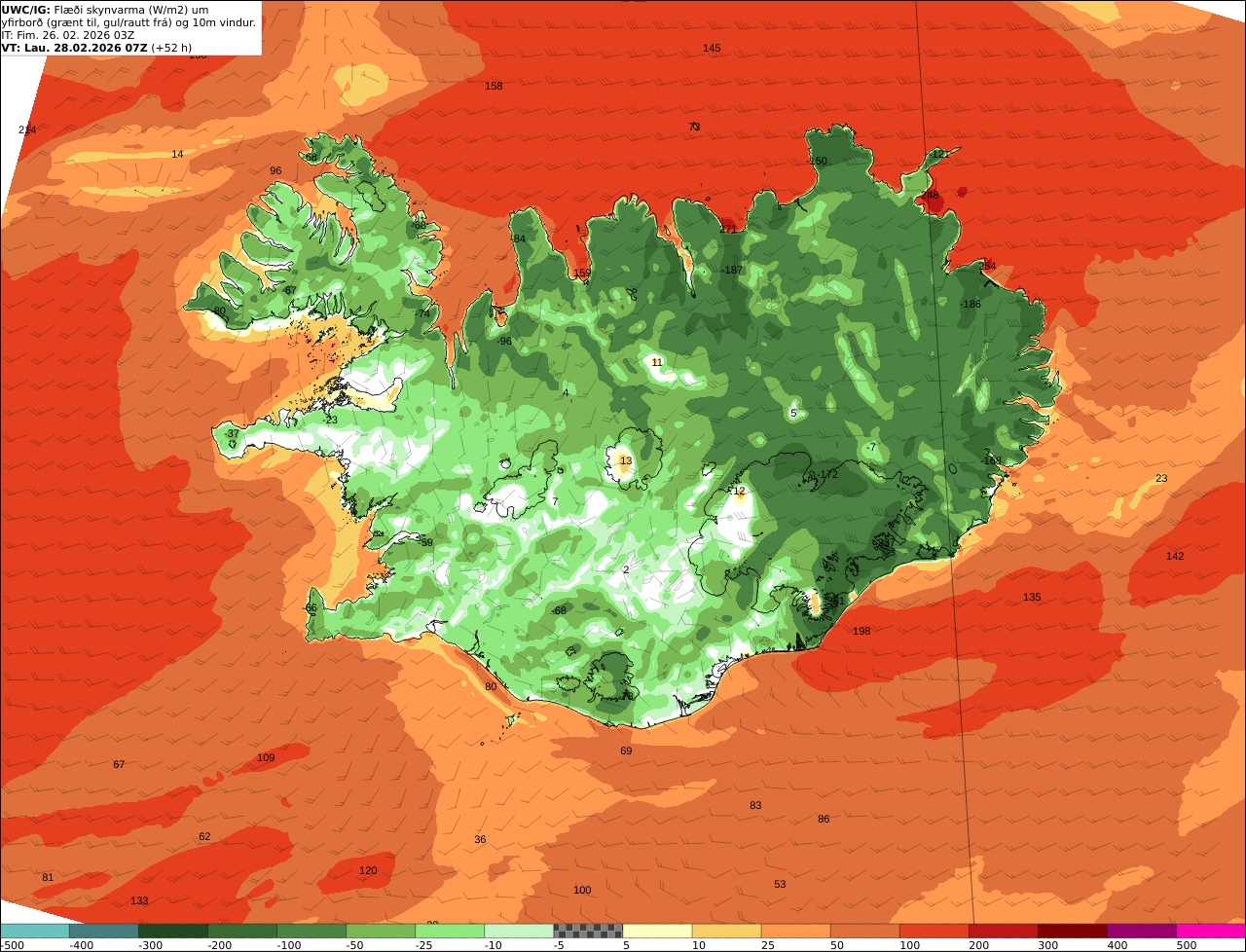Click the map value '-12' over the land

click(x=737, y=491)
